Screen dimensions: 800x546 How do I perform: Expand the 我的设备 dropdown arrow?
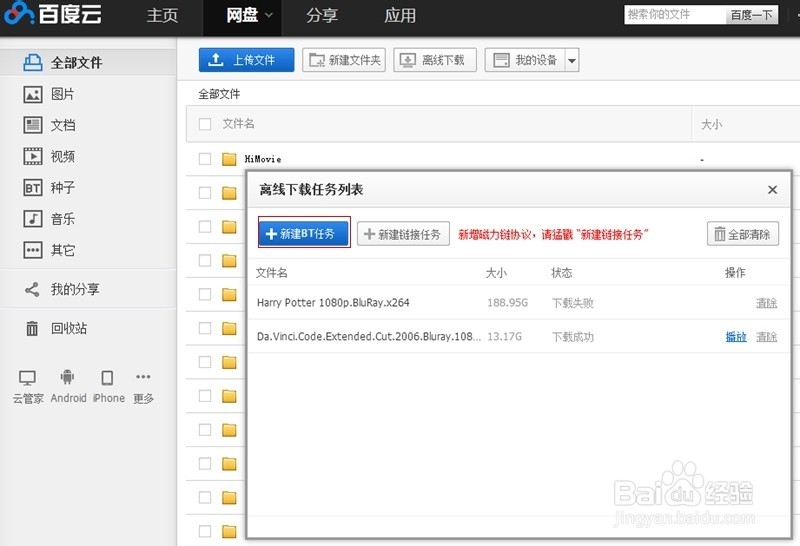click(572, 60)
